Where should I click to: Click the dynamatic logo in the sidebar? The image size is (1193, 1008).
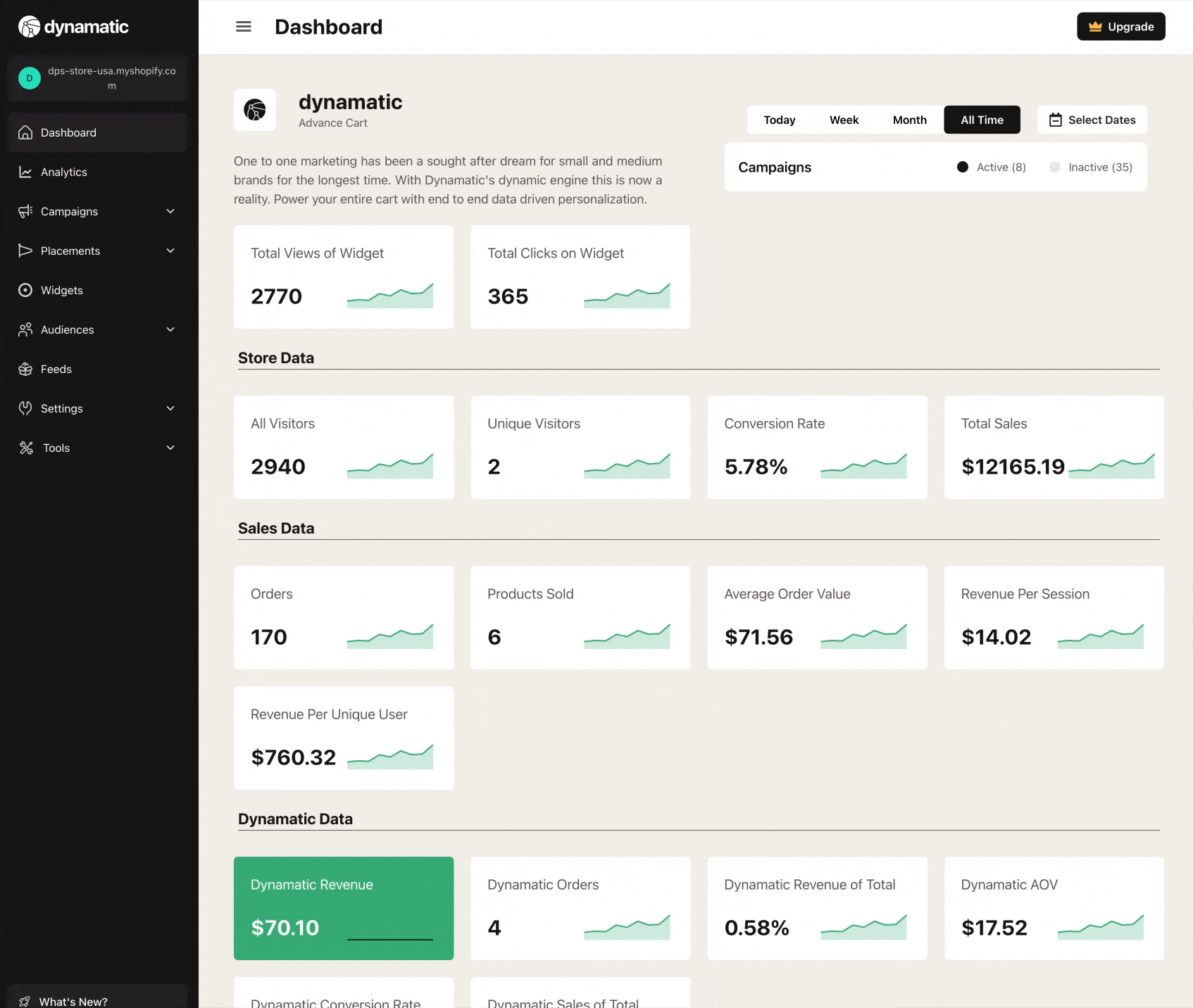(73, 27)
